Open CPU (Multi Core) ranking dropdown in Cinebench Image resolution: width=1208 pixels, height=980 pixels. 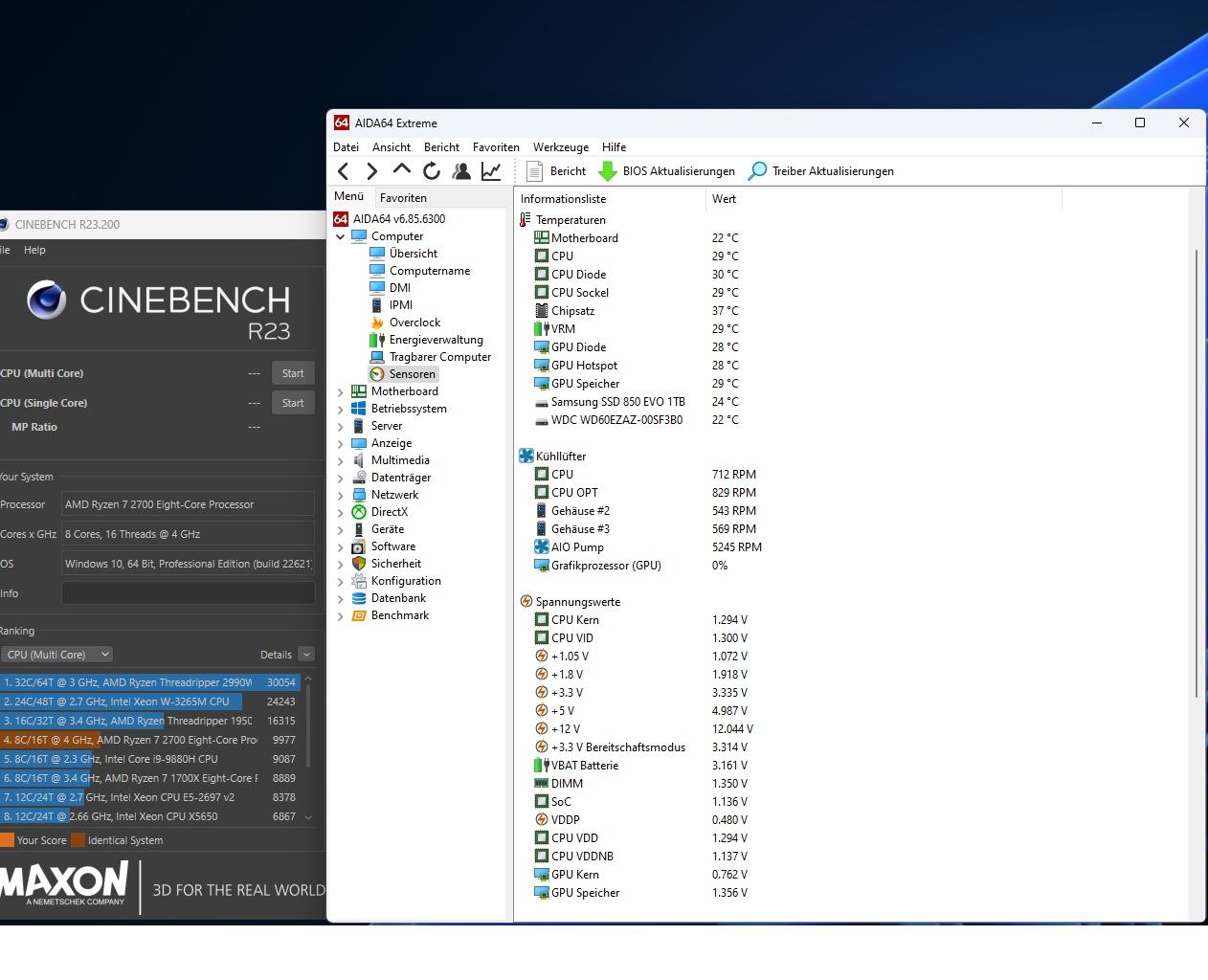pyautogui.click(x=56, y=655)
